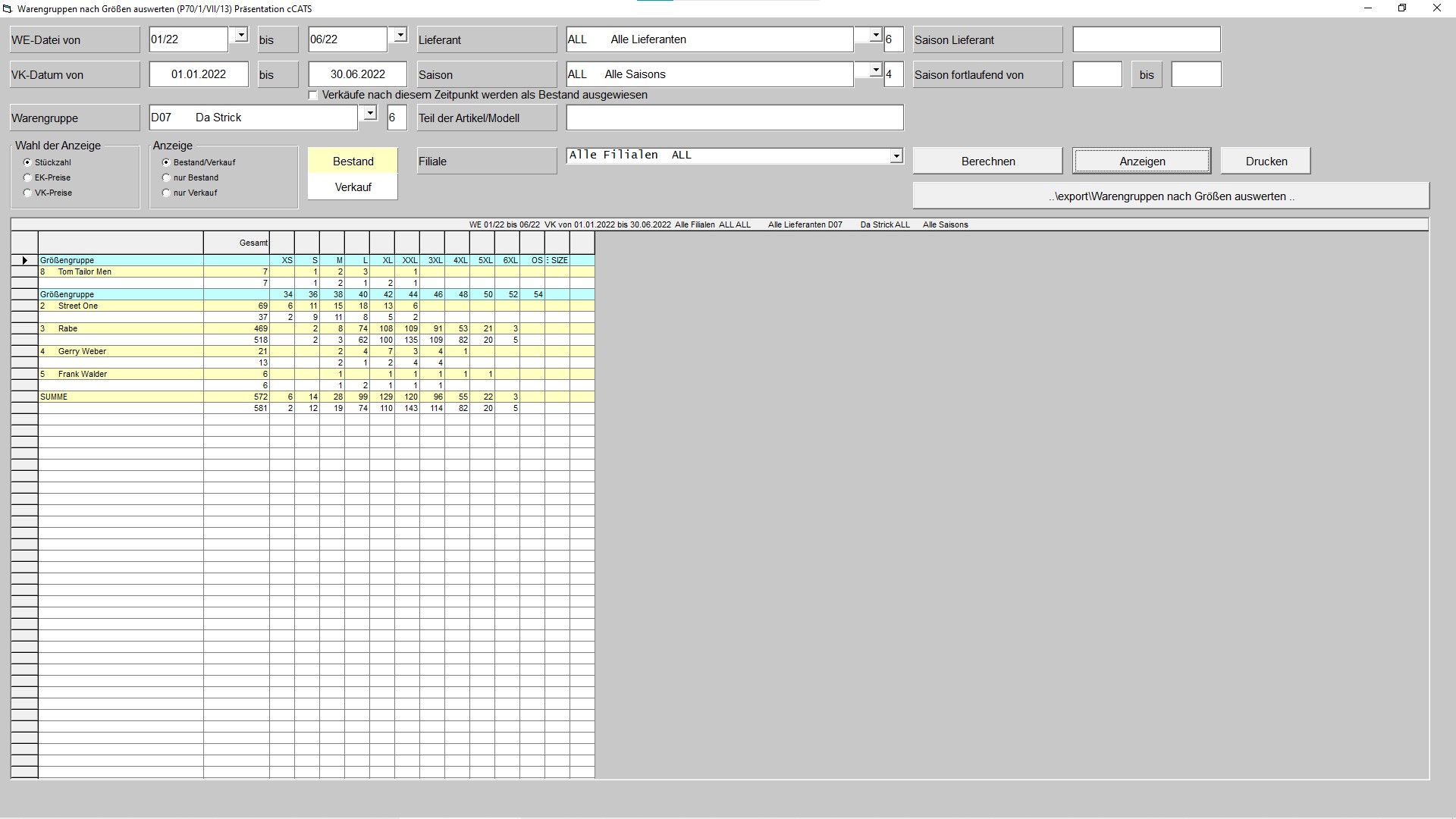Choose nur Bestand display option
The height and width of the screenshot is (819, 1456).
(167, 177)
